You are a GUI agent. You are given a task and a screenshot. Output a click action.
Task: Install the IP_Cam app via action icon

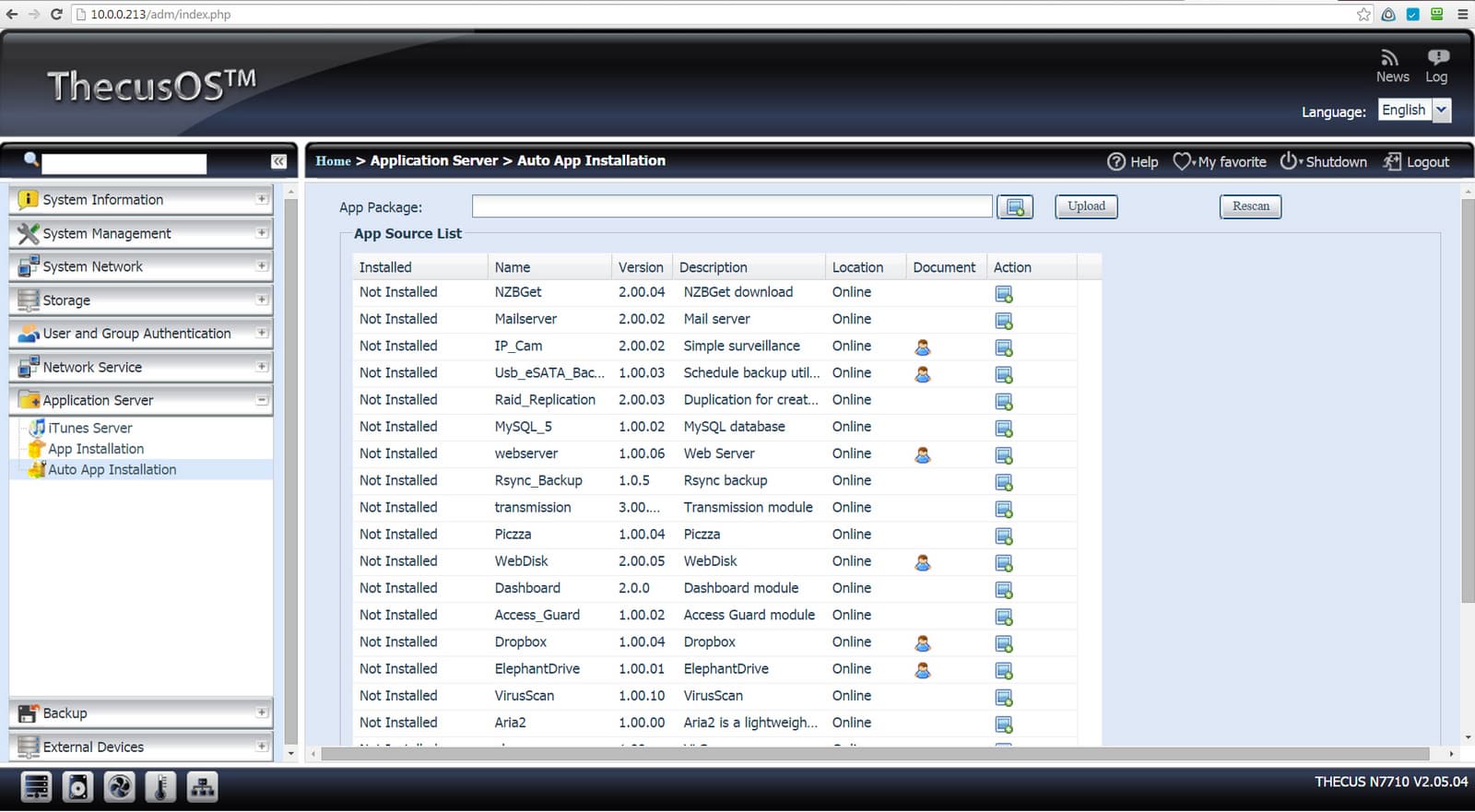click(x=1004, y=347)
